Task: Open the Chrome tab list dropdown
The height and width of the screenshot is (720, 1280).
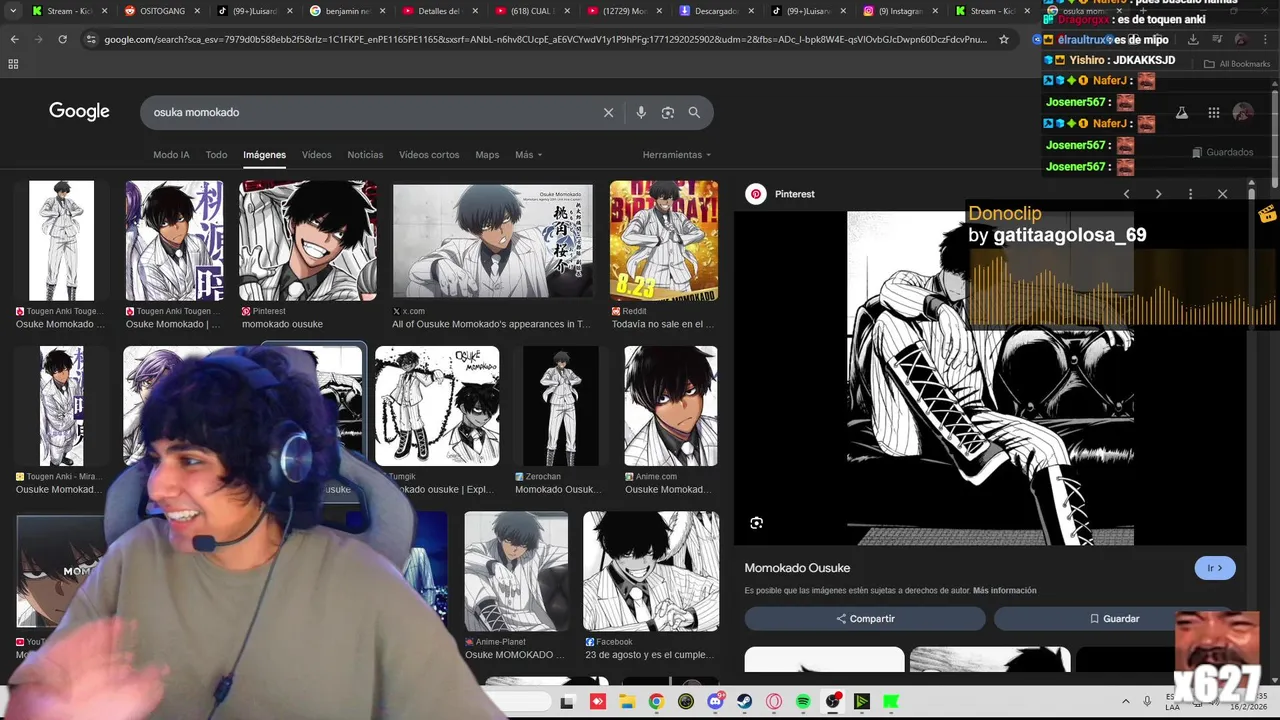Action: click(x=13, y=11)
